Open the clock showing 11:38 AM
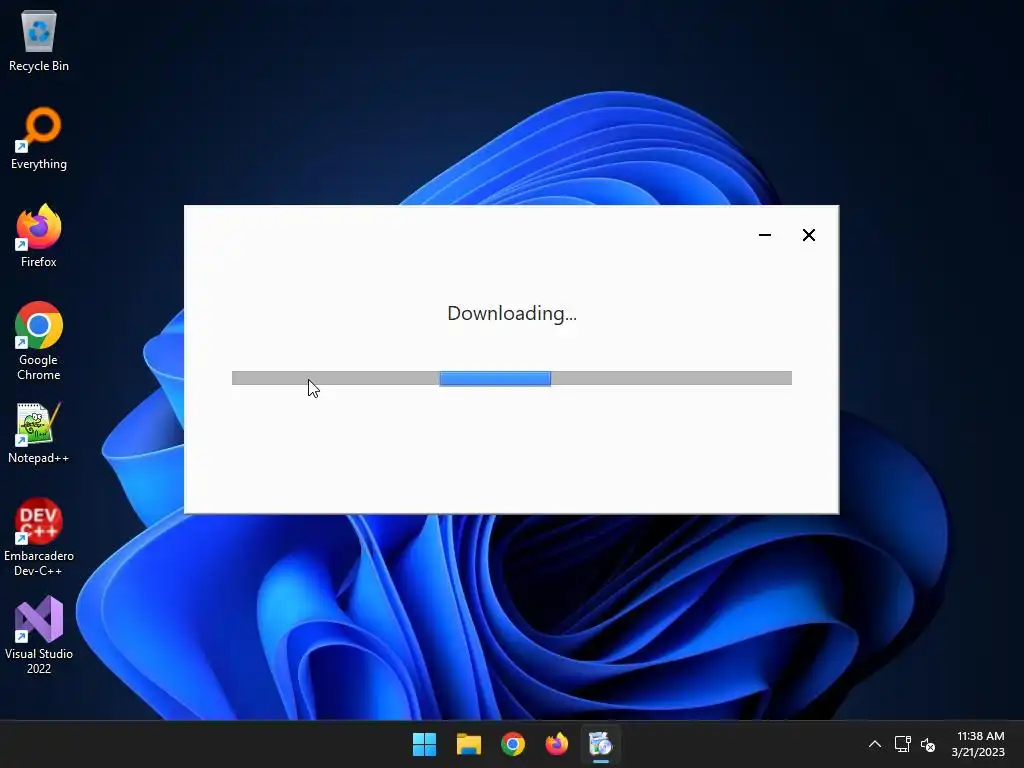The height and width of the screenshot is (768, 1024). tap(978, 744)
